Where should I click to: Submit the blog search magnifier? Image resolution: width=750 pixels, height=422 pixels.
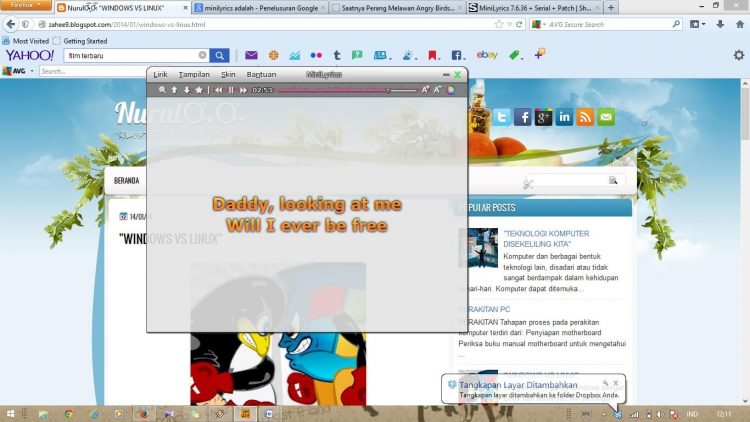[613, 180]
